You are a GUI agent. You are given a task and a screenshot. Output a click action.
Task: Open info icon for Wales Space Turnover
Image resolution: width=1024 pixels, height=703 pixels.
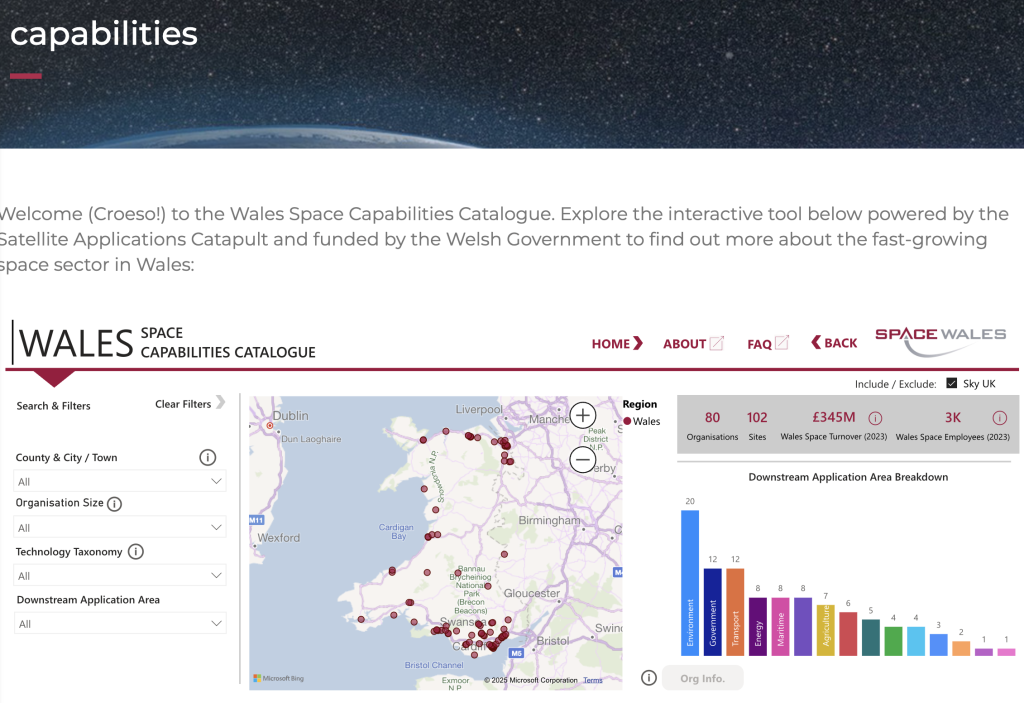tap(875, 418)
